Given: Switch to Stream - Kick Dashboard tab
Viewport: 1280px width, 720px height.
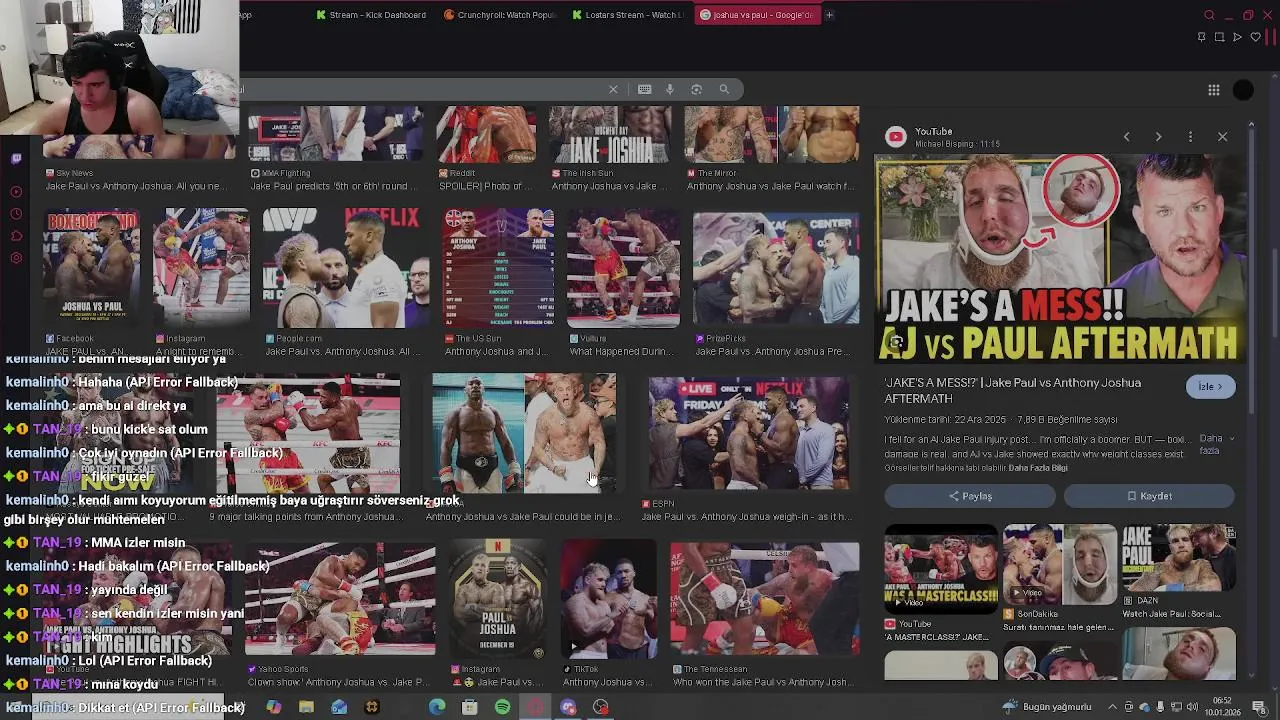Looking at the screenshot, I should (371, 15).
